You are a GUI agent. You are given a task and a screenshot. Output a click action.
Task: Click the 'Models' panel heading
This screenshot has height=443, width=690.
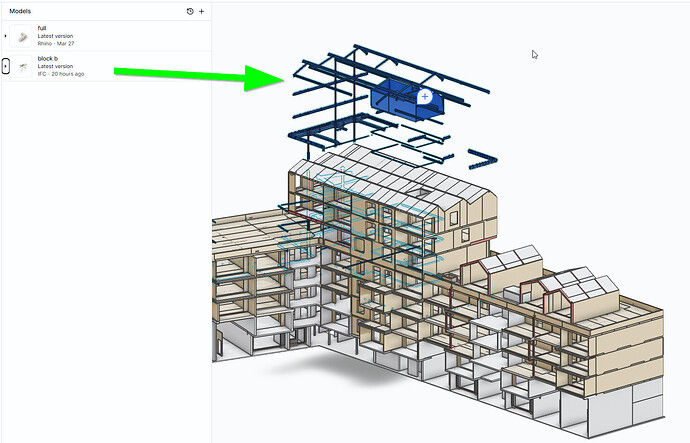coord(20,11)
